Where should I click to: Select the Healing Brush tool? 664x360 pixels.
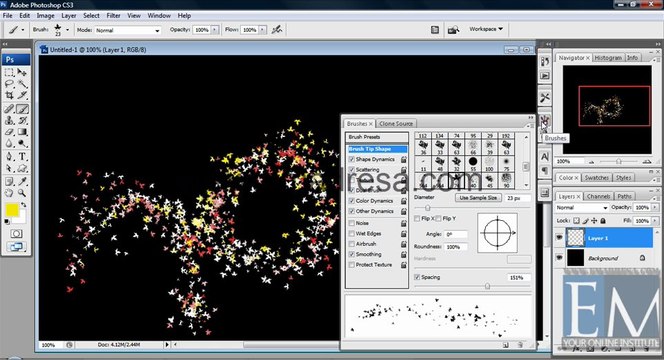(x=9, y=109)
